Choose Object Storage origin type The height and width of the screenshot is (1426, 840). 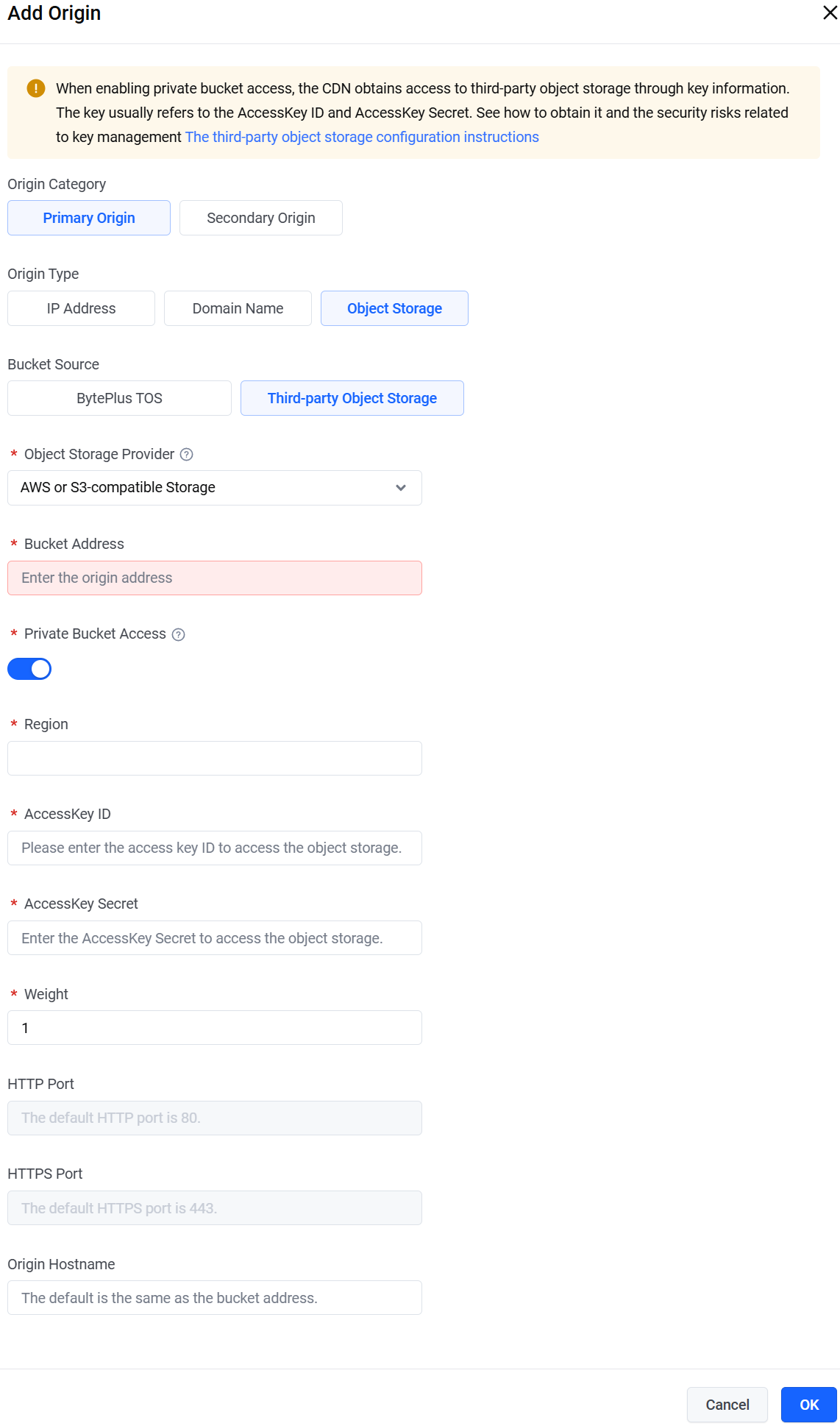coord(394,308)
